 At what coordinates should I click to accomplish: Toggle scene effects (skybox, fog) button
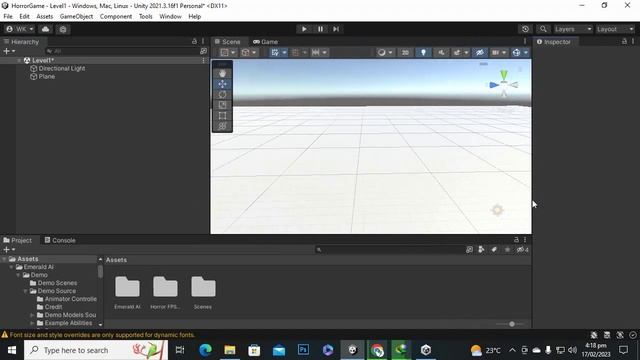coord(457,52)
